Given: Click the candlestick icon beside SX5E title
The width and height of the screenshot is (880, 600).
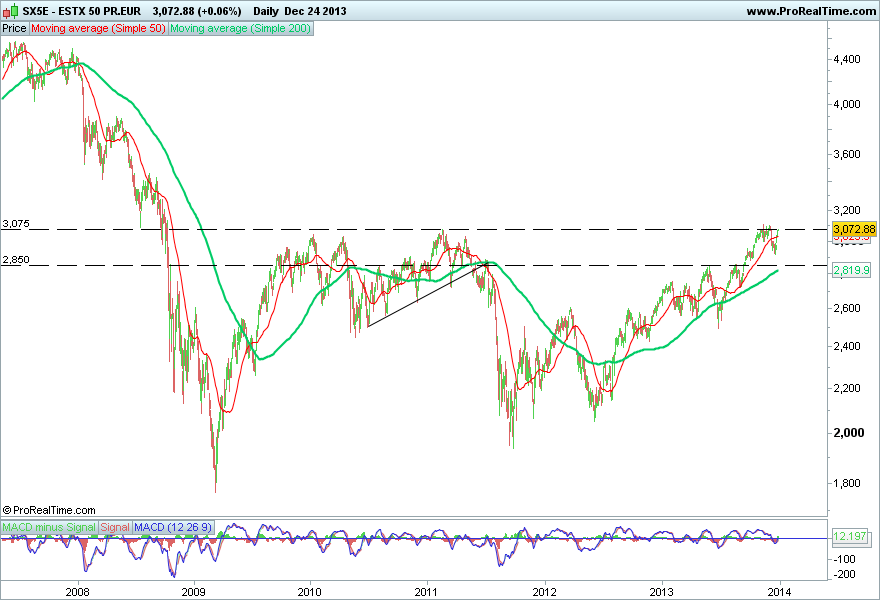Looking at the screenshot, I should (x=10, y=11).
